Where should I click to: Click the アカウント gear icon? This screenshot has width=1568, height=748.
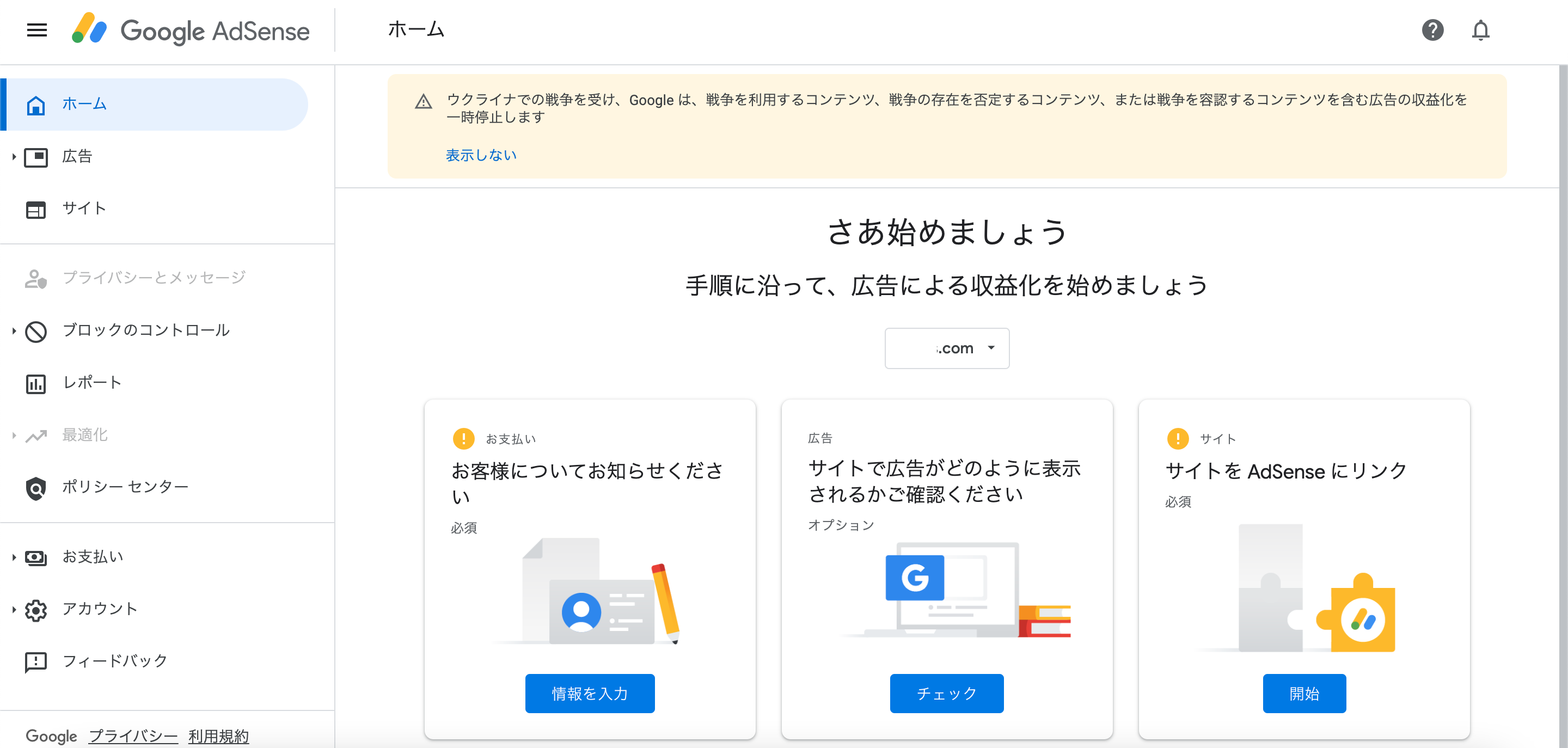pos(36,610)
